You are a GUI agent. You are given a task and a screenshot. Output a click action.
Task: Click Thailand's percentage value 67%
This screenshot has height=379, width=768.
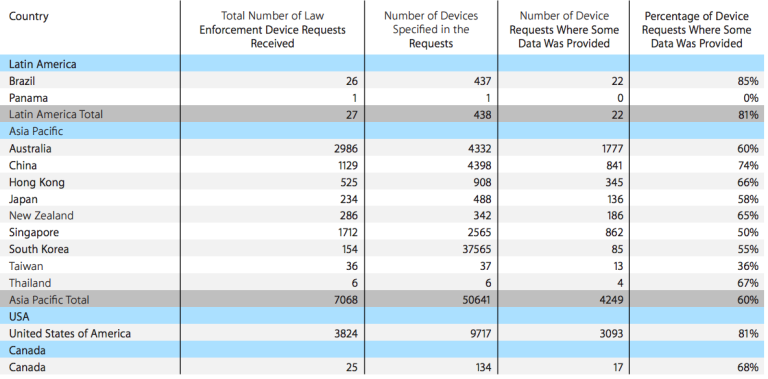coord(748,283)
